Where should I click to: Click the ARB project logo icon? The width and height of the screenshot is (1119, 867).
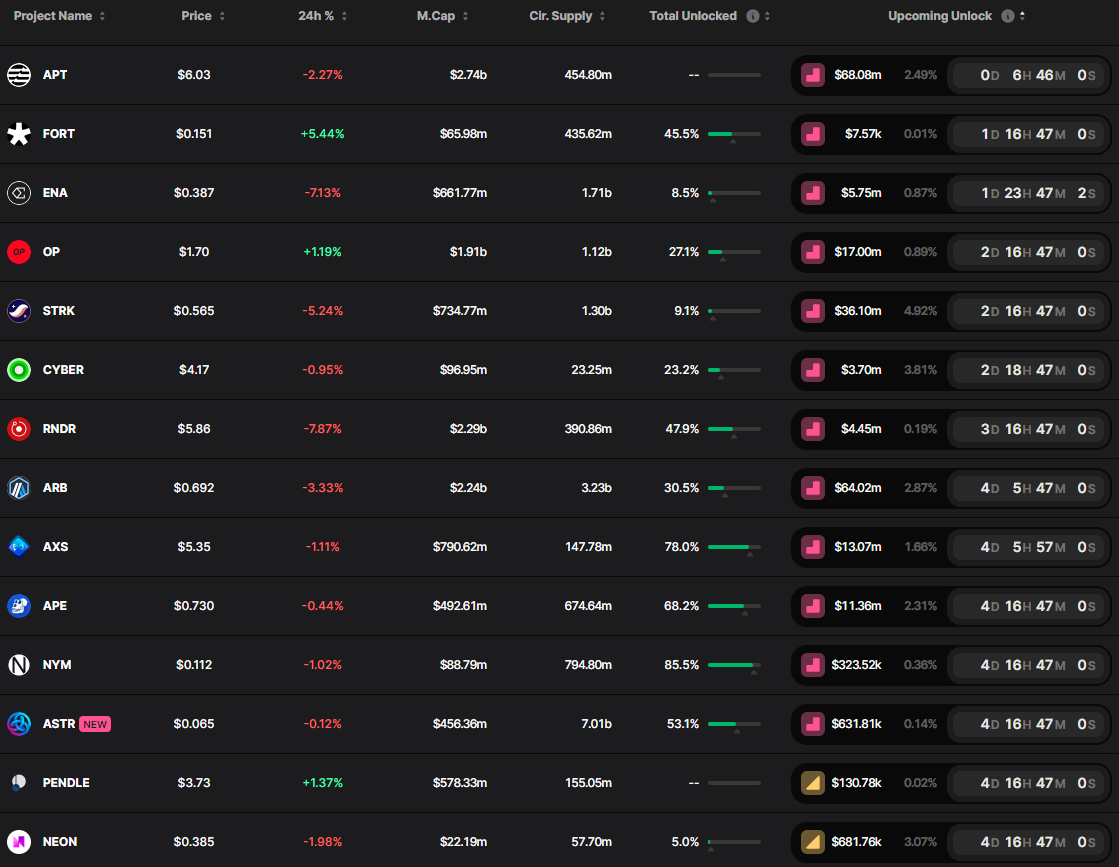(19, 488)
